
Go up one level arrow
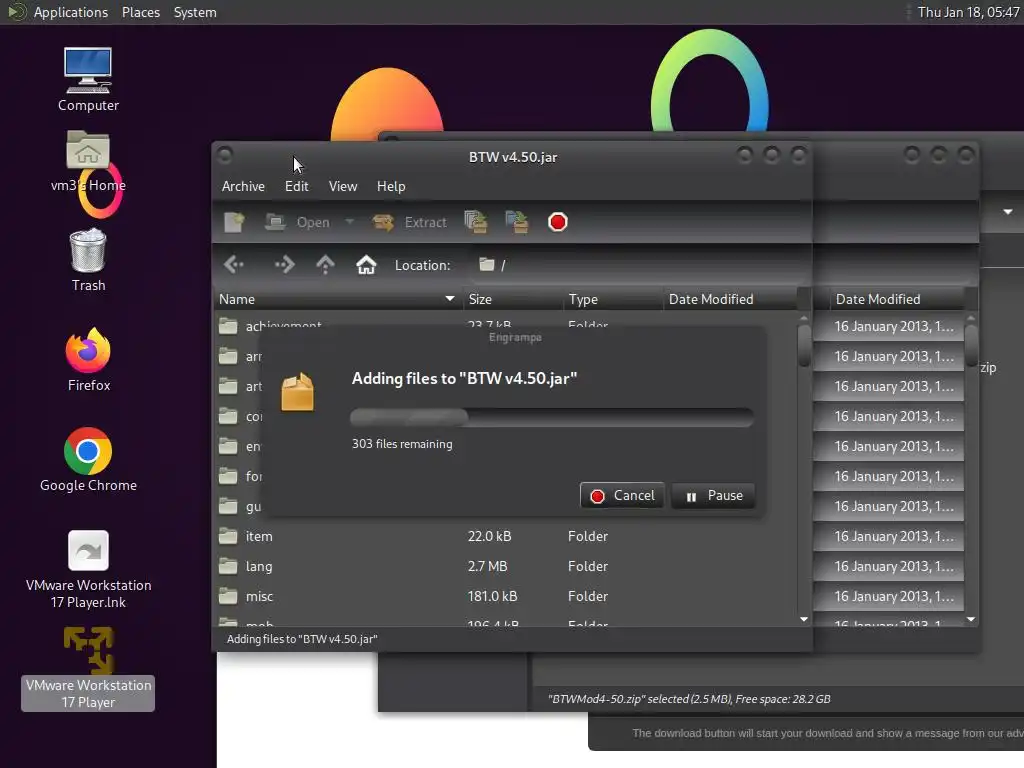(325, 264)
